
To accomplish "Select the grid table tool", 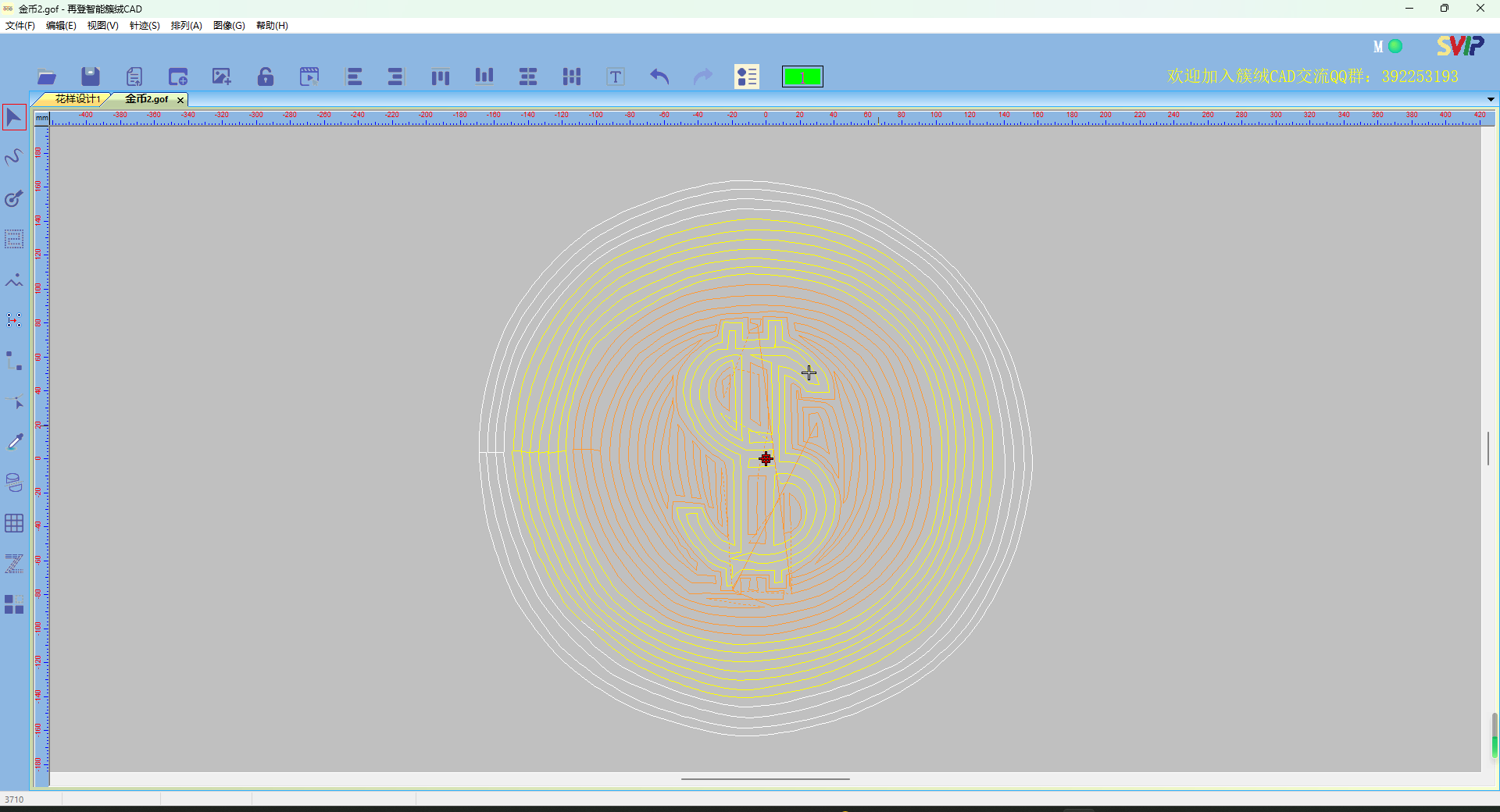I will pos(14,523).
